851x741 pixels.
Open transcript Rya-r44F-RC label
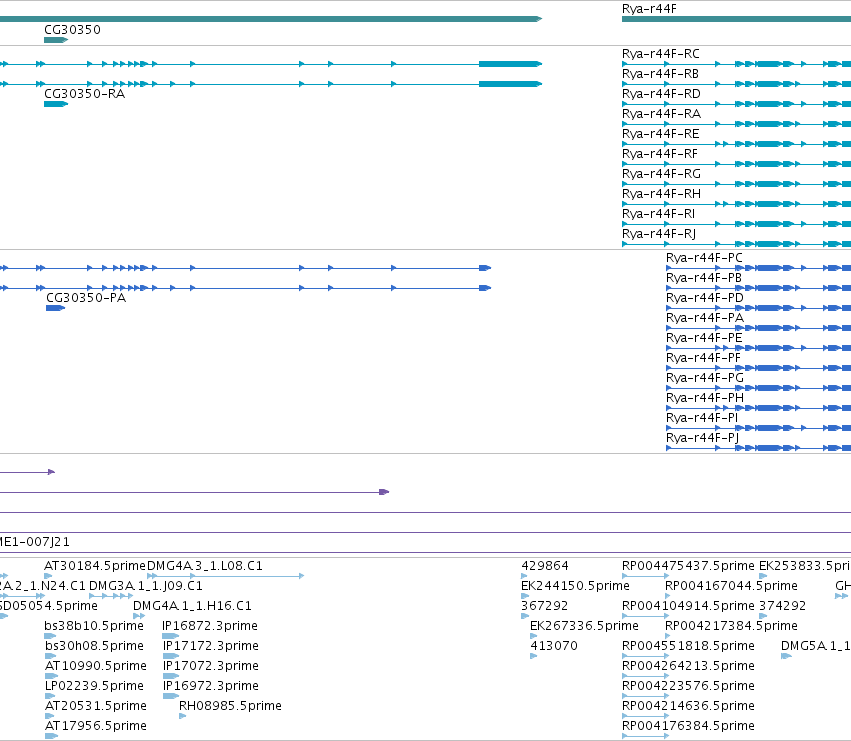pyautogui.click(x=661, y=54)
